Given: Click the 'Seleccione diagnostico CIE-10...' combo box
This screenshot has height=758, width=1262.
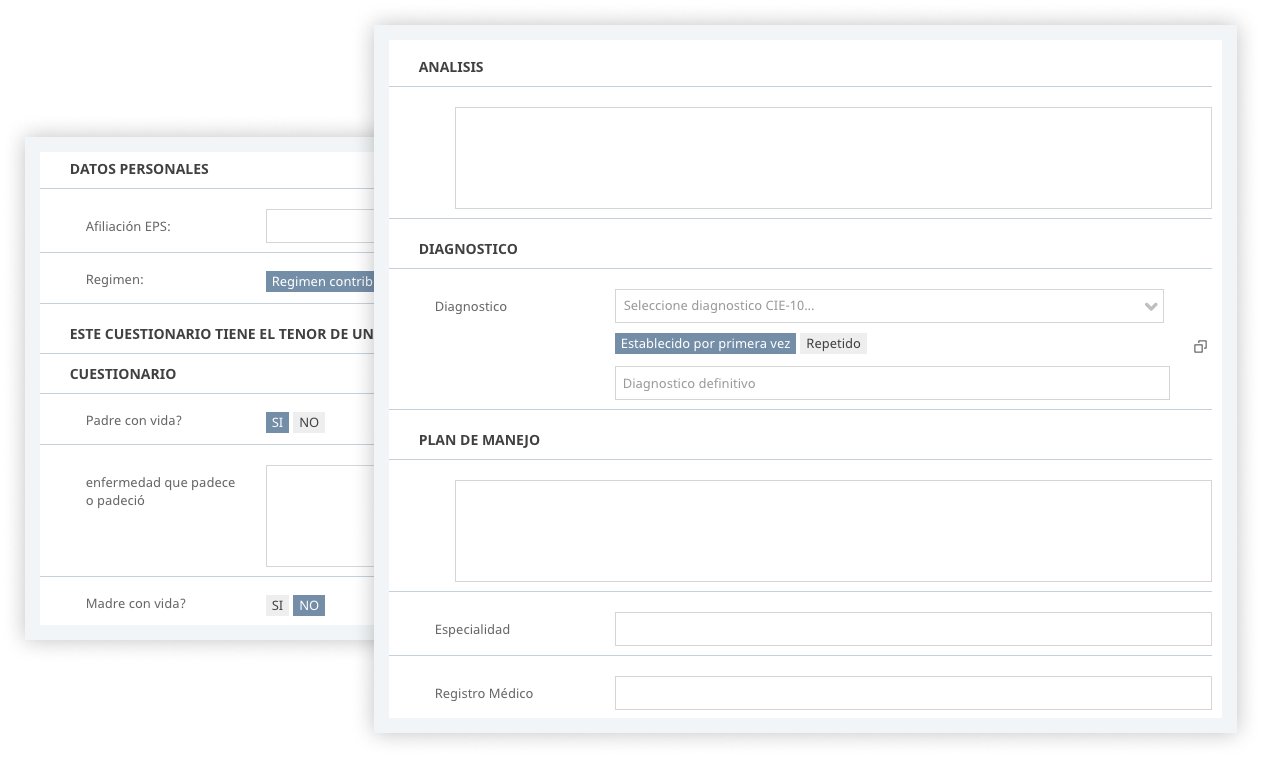Looking at the screenshot, I should (889, 306).
